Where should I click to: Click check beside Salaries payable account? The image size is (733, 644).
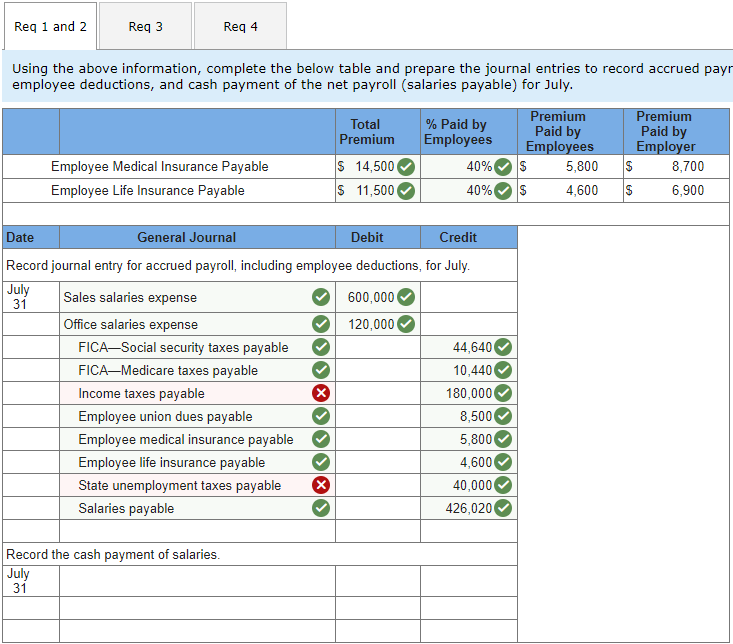[x=321, y=508]
